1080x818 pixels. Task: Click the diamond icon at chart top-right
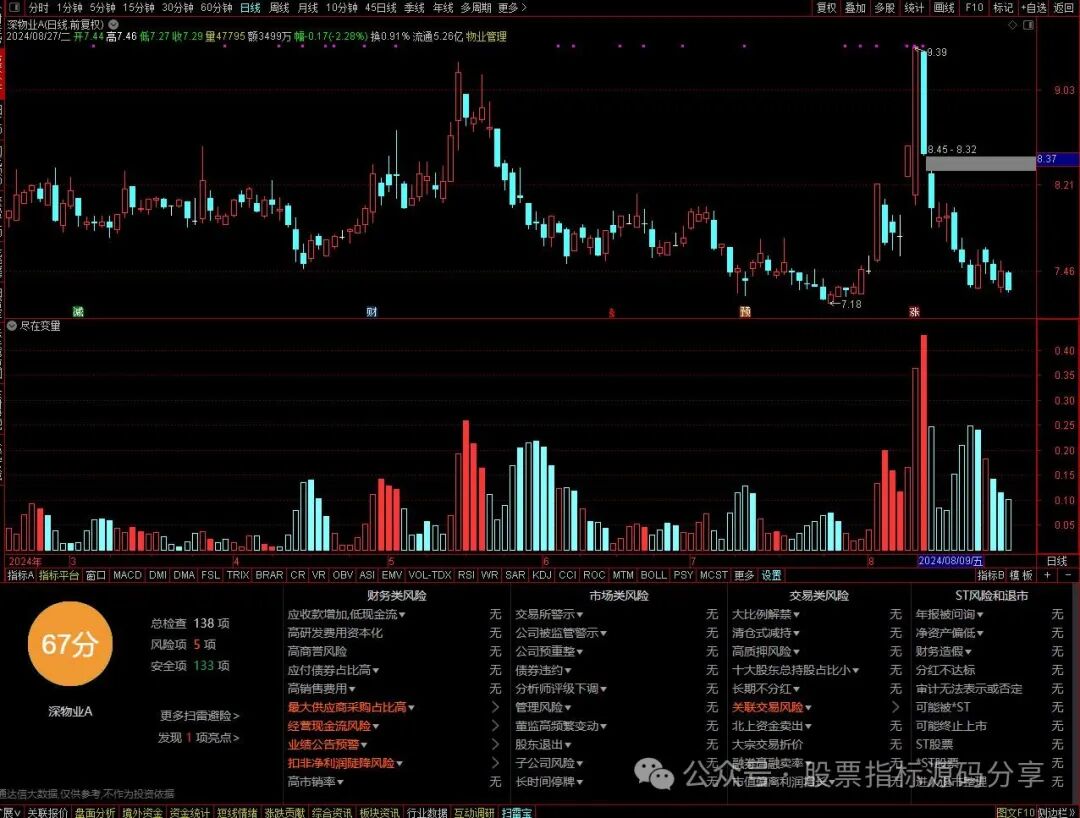1012,25
